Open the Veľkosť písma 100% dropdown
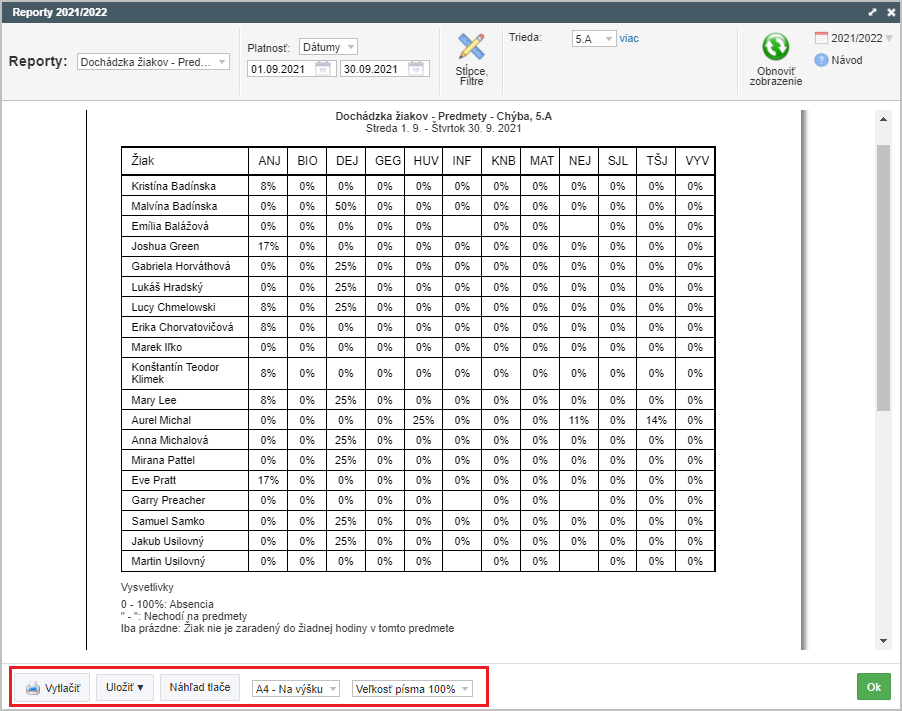 pyautogui.click(x=412, y=689)
